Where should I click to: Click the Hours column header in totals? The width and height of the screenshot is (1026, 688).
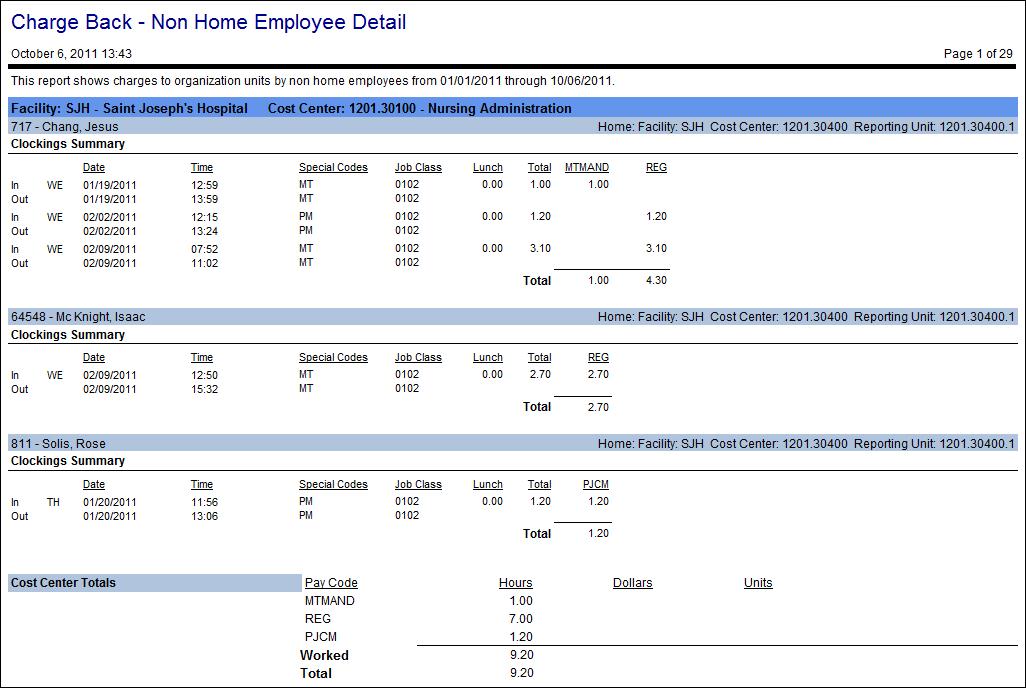[515, 583]
